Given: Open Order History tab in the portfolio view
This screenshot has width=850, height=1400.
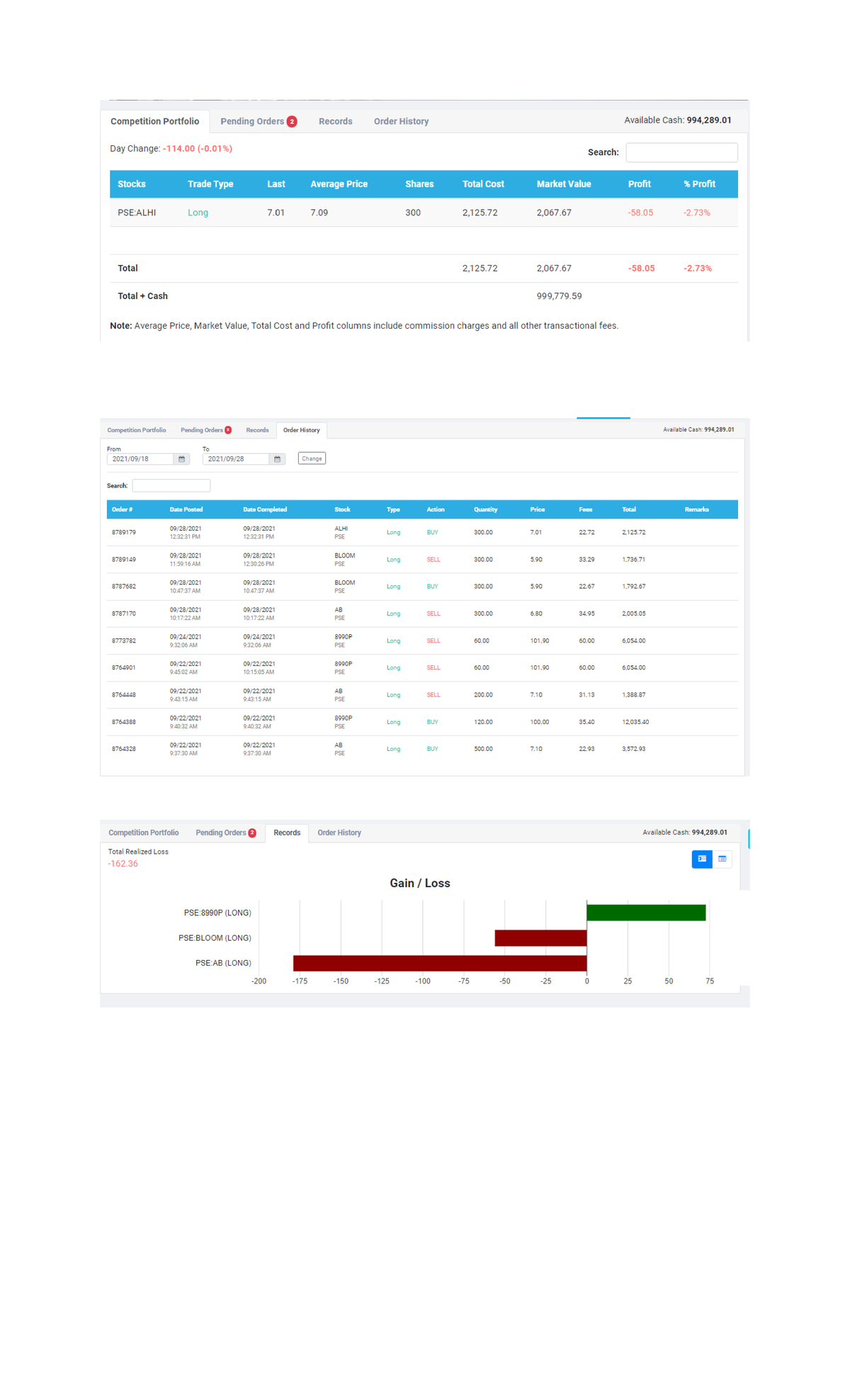Looking at the screenshot, I should click(x=401, y=121).
